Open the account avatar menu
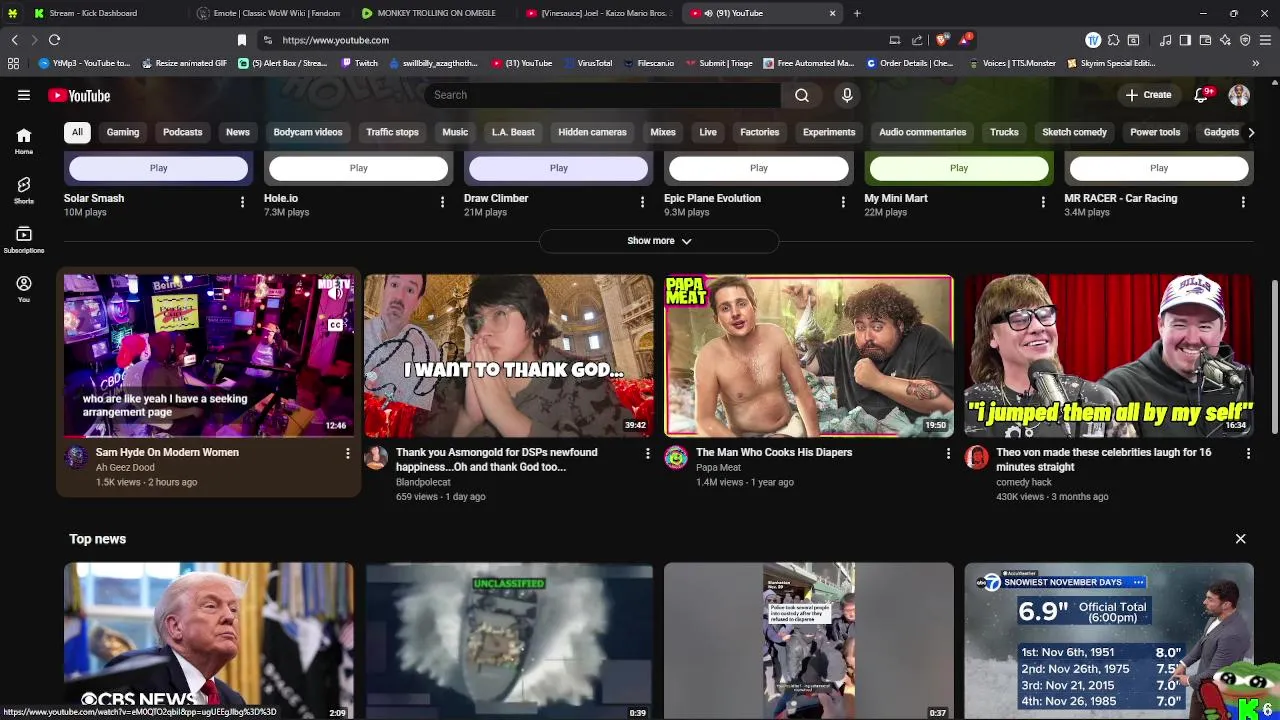This screenshot has width=1280, height=720. 1239,95
